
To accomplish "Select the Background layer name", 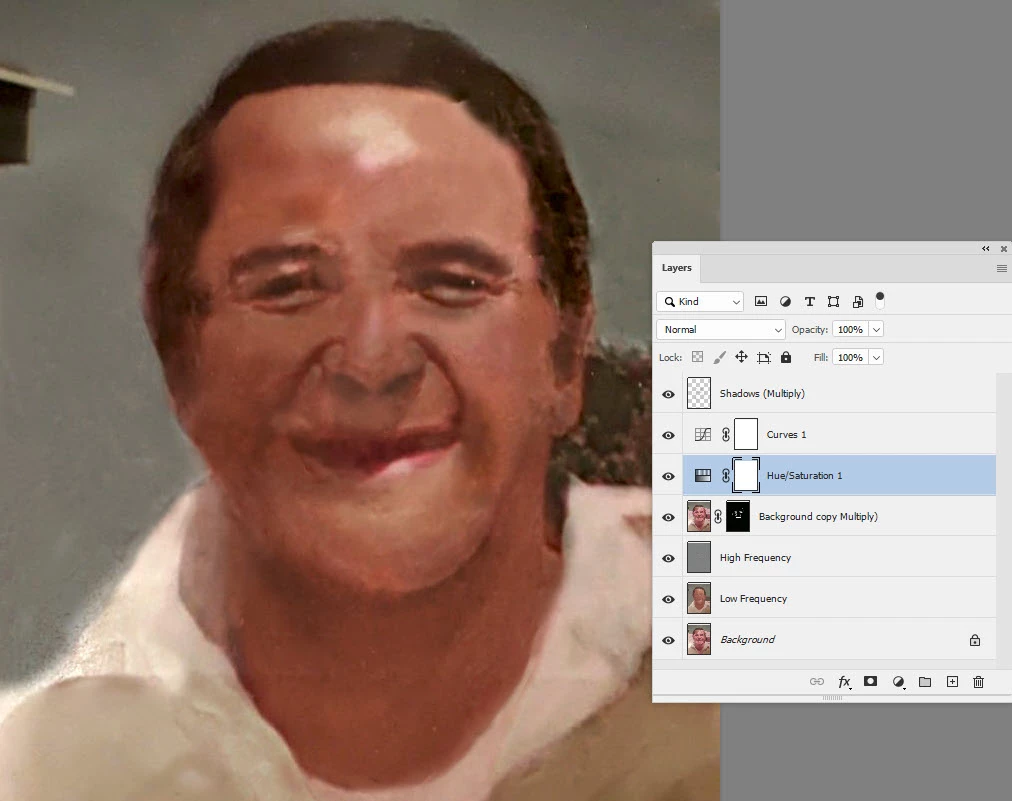I will tap(747, 640).
